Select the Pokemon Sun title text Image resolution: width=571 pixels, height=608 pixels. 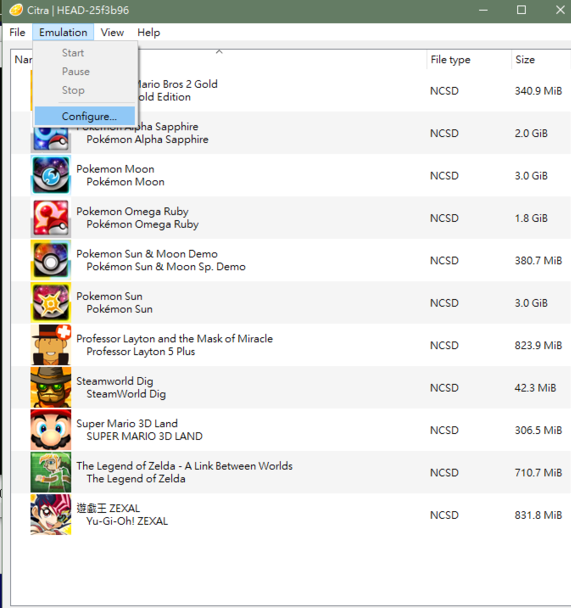tap(109, 296)
